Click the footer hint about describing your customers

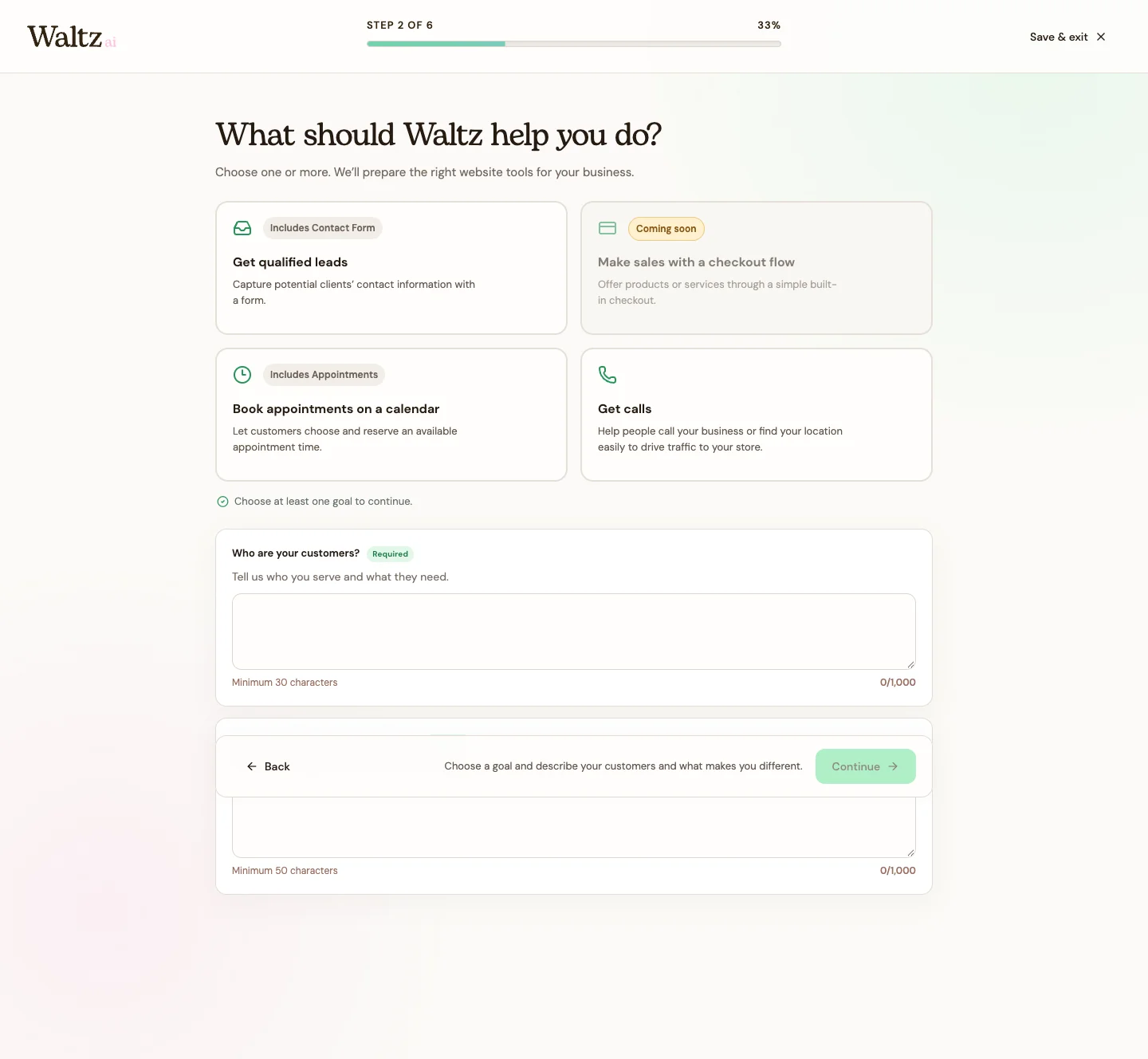(x=623, y=766)
